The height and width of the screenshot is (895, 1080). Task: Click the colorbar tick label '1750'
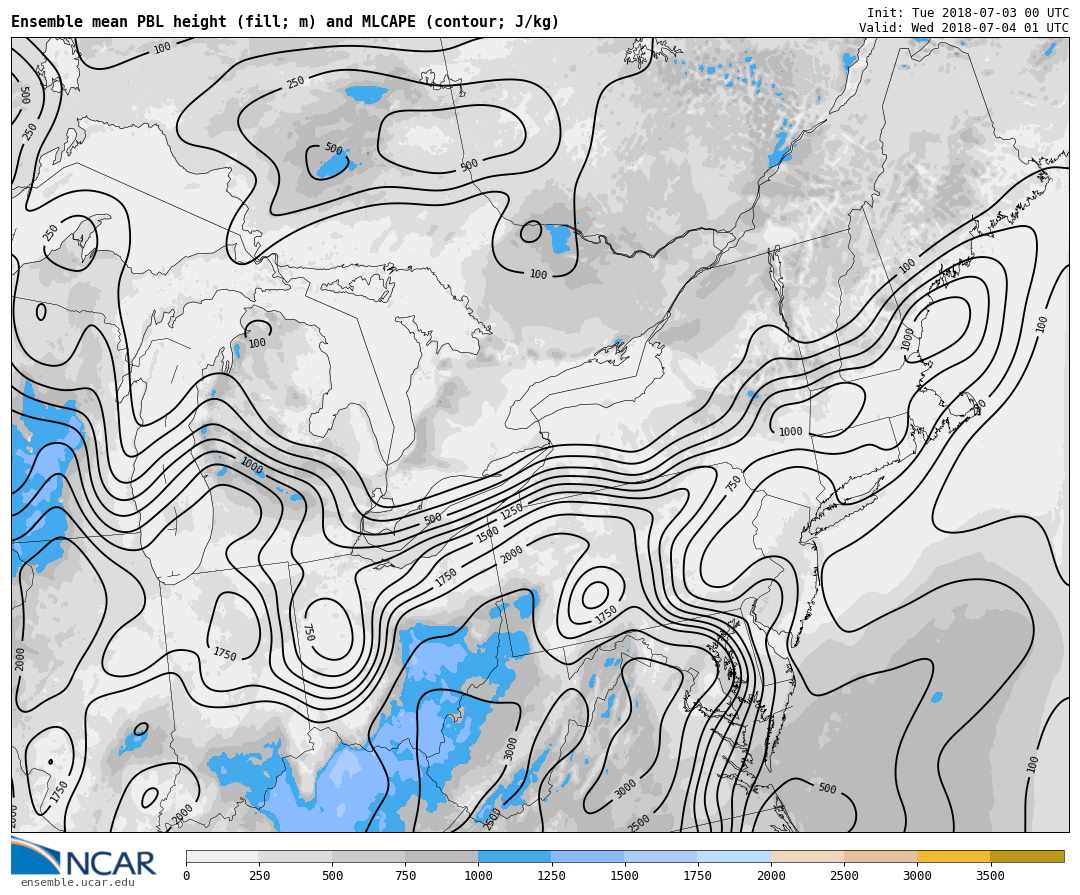pos(698,876)
